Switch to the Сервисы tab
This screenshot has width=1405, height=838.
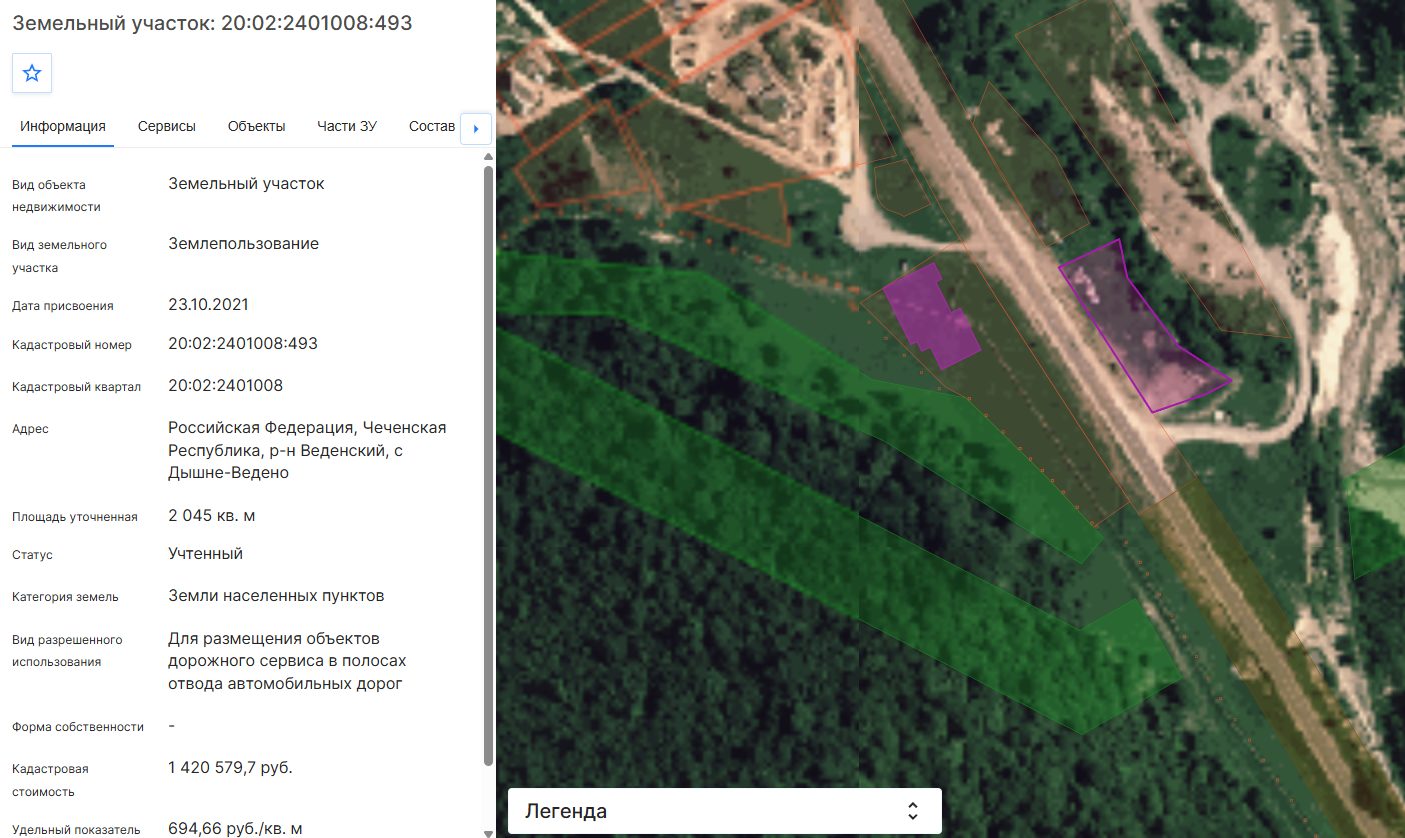click(167, 126)
